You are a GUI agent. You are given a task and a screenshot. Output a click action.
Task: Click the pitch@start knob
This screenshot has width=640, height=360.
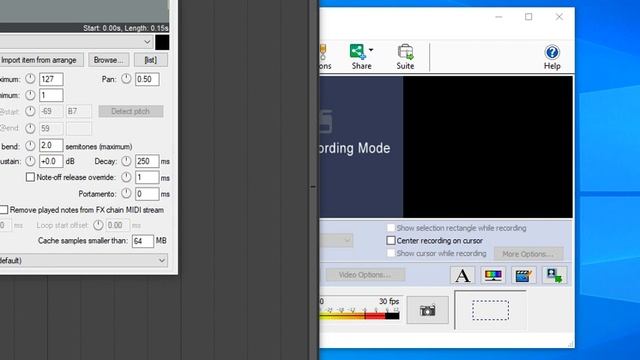pyautogui.click(x=30, y=111)
